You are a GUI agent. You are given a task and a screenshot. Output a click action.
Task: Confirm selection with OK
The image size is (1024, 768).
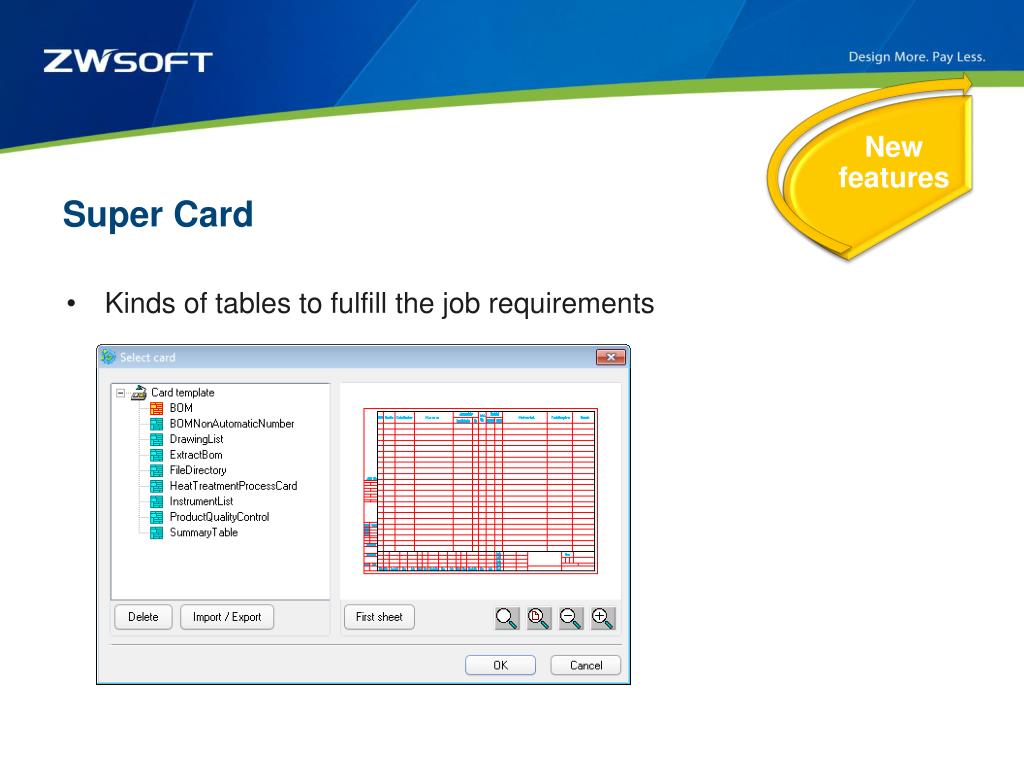[500, 665]
